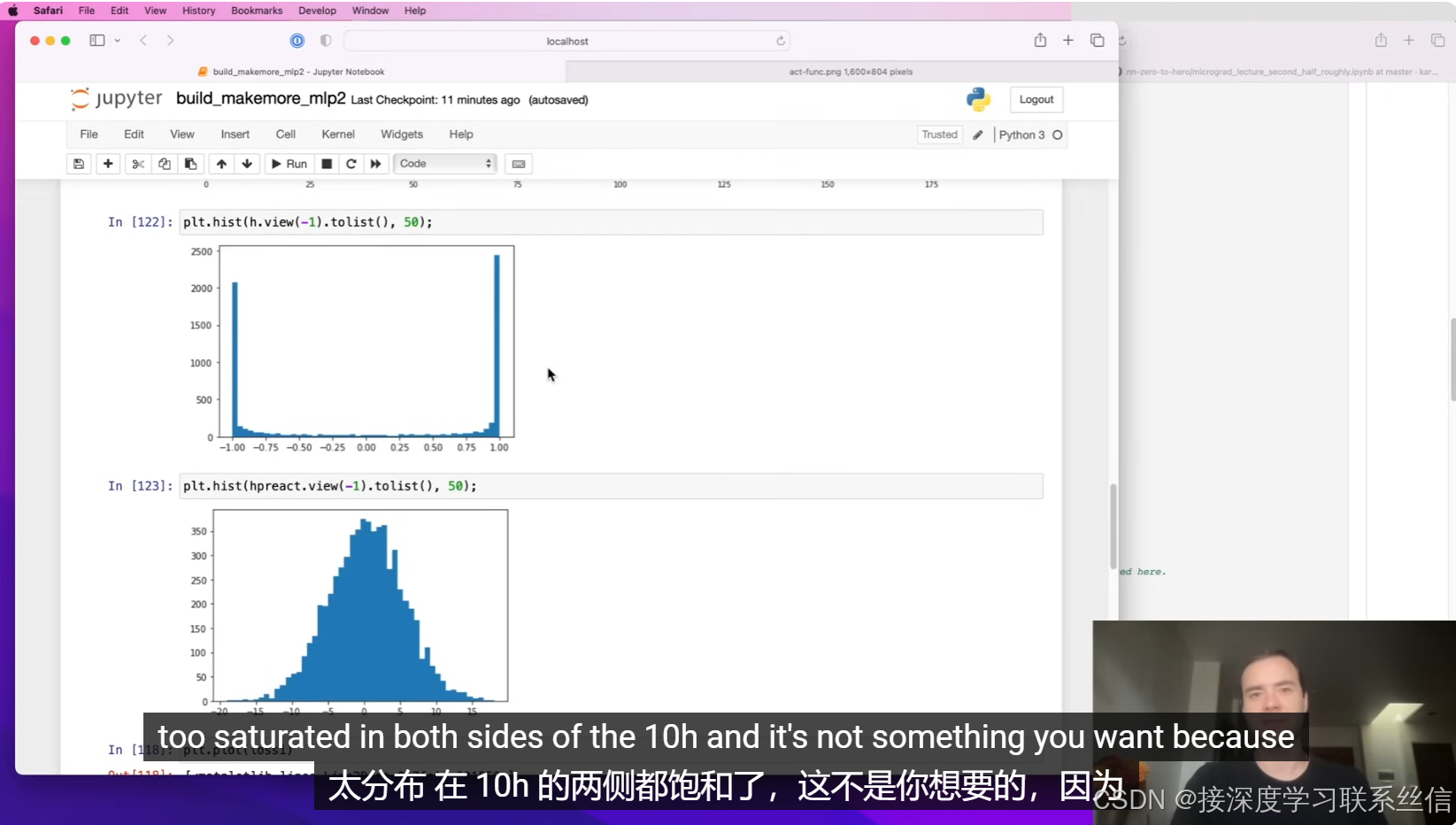Open the Bookmarks menu in menu bar
Screen dimensions: 1456x825
[257, 11]
